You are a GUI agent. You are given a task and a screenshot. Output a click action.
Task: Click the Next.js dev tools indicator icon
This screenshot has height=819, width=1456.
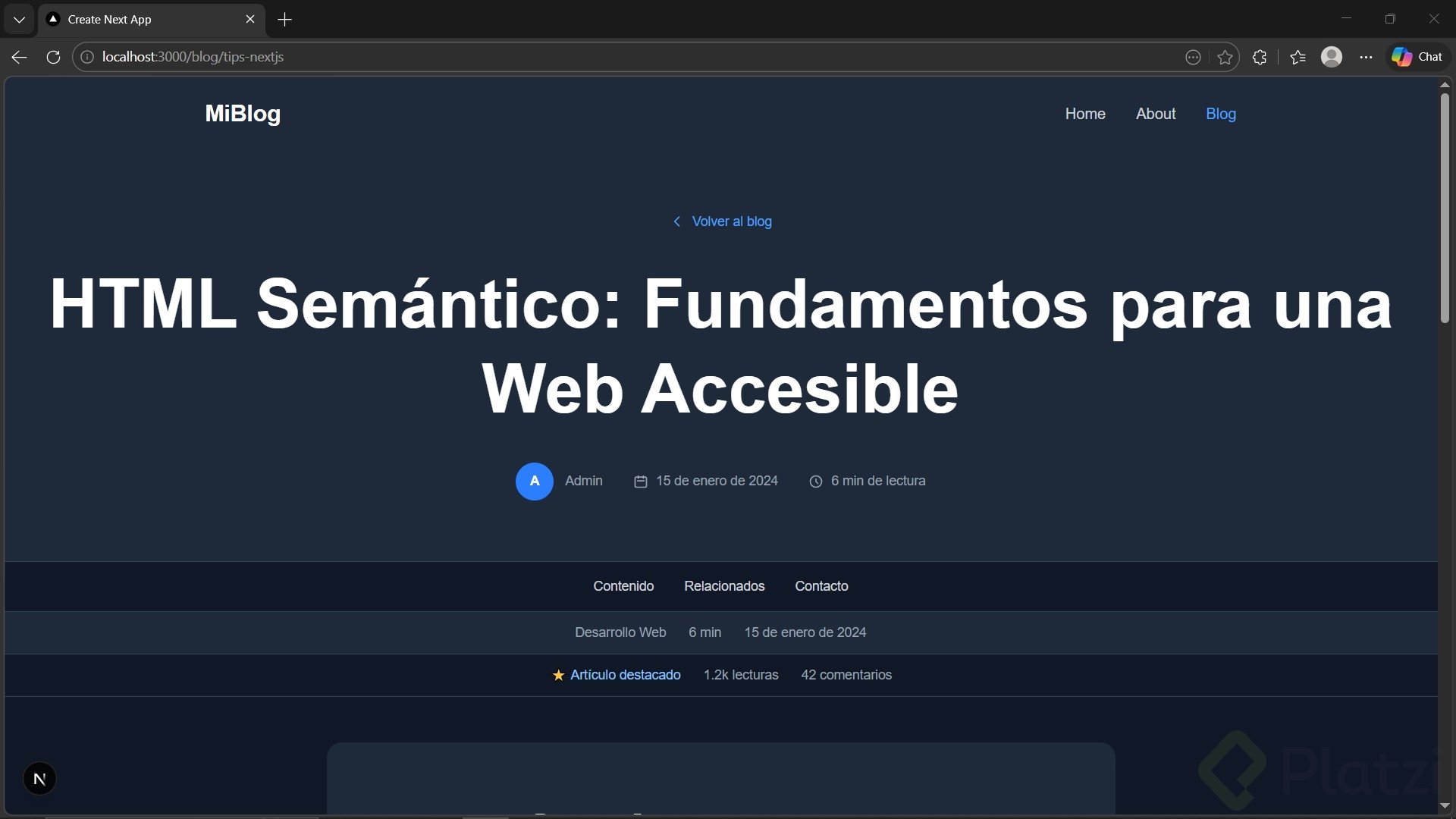pos(39,779)
